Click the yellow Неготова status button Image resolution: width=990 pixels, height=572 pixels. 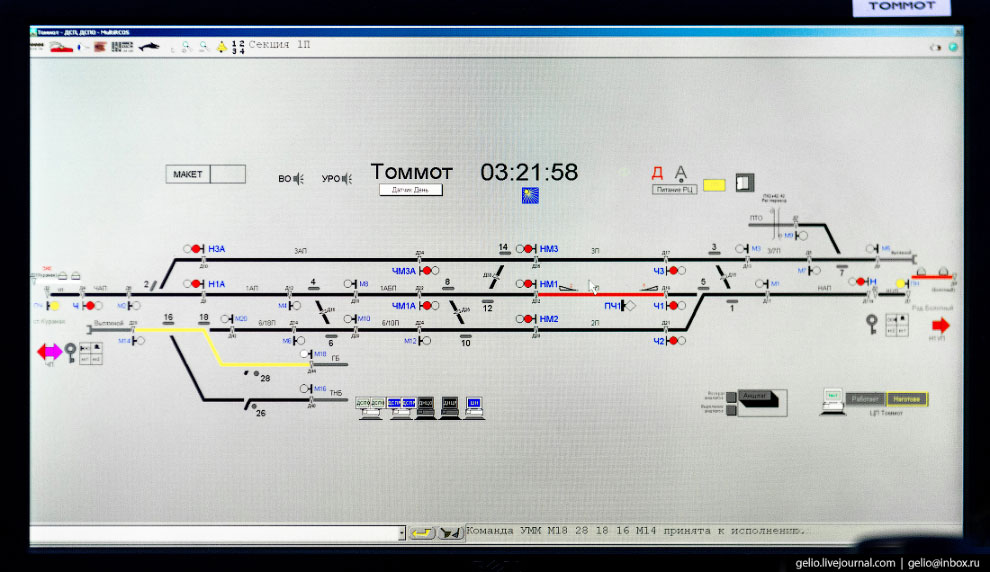(x=907, y=399)
